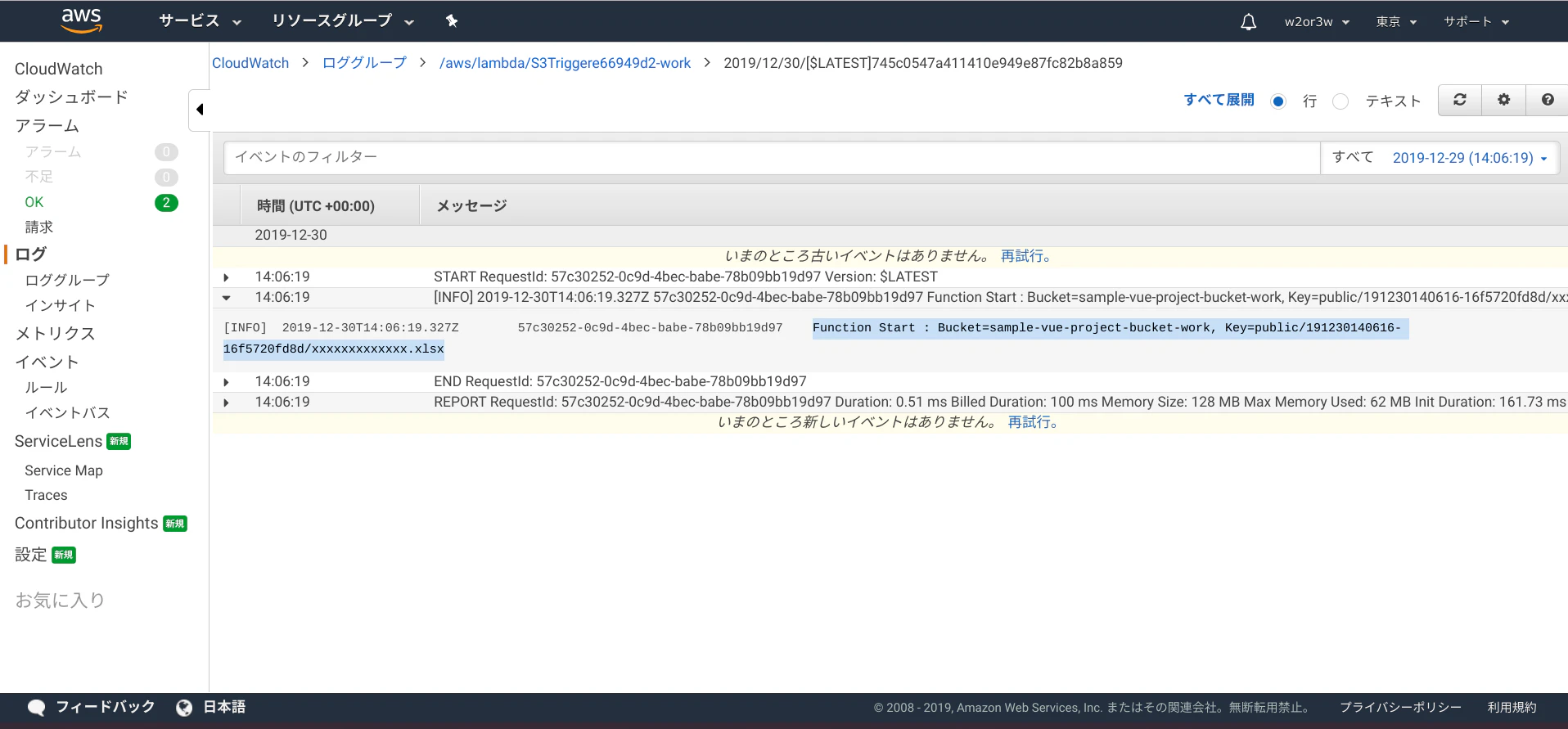Click the イベント section in sidebar
The width and height of the screenshot is (1568, 729).
click(x=47, y=362)
